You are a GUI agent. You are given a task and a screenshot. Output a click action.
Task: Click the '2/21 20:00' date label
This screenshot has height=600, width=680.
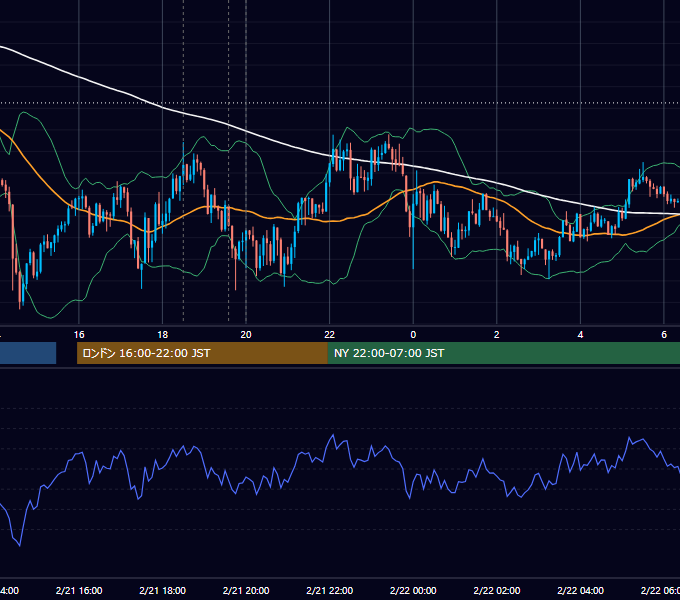(x=246, y=590)
